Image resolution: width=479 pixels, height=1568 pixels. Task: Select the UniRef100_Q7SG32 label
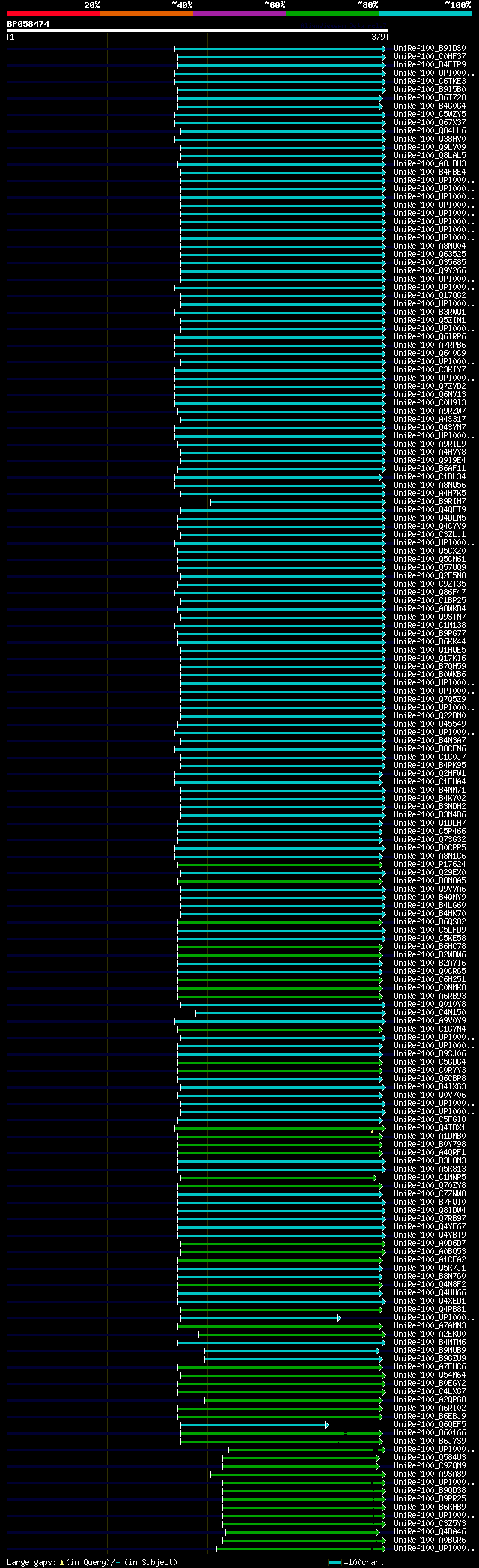pos(430,839)
